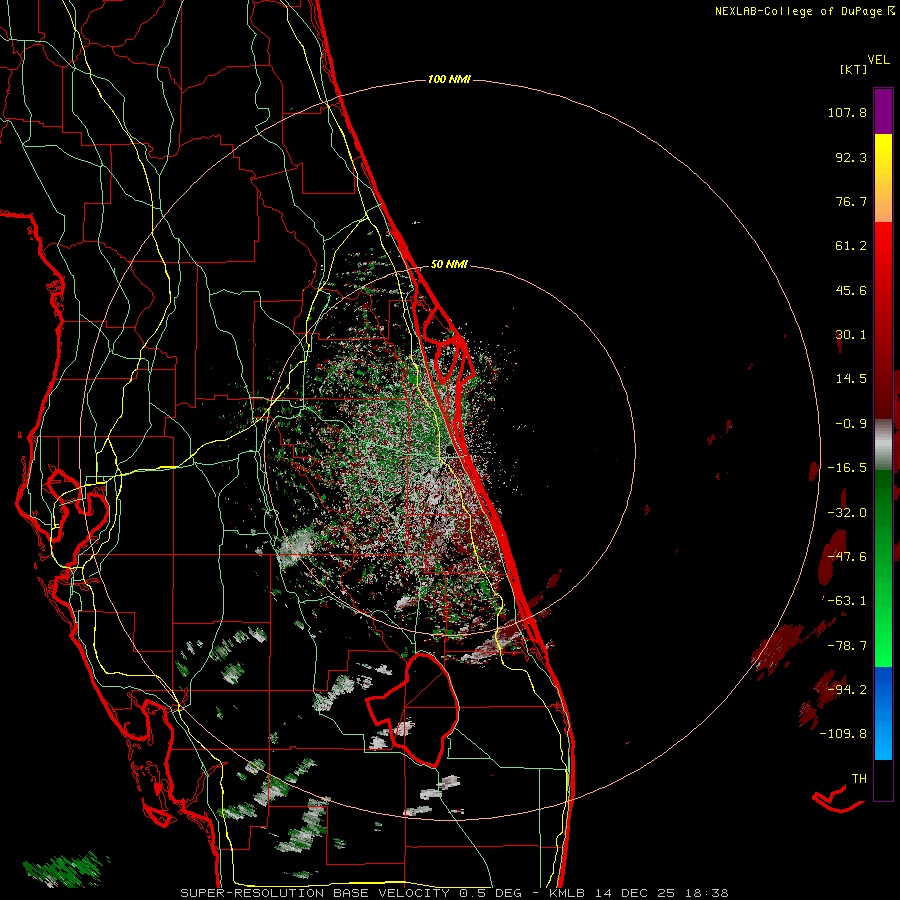This screenshot has height=900, width=900.
Task: Click the KMLB radar site identifier
Action: pyautogui.click(x=567, y=893)
